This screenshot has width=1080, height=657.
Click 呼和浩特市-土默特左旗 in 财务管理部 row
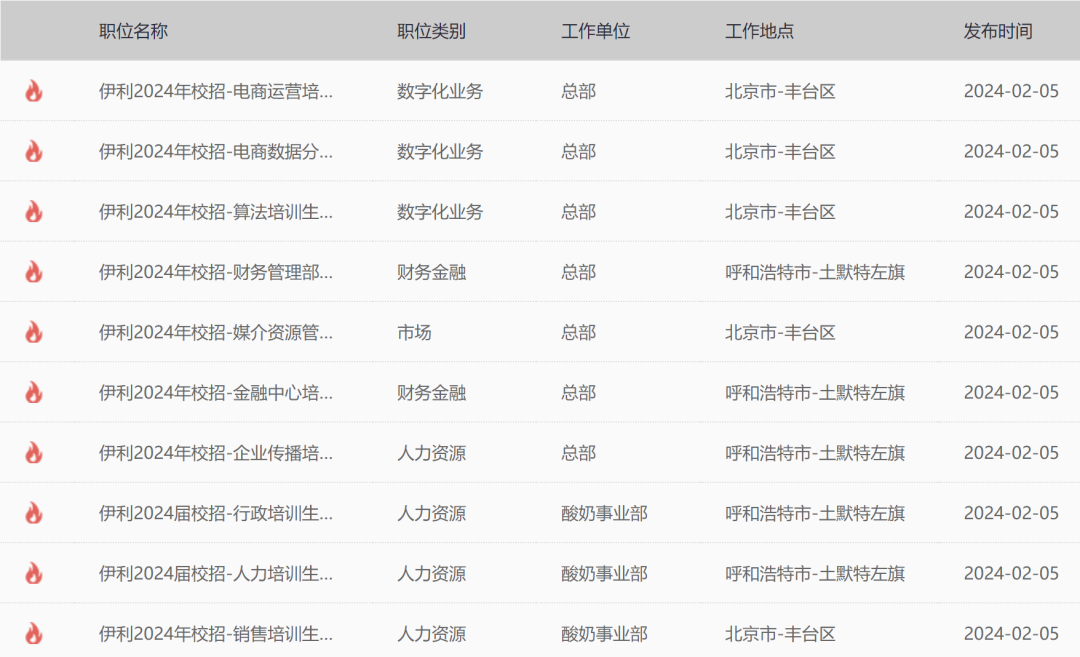pyautogui.click(x=815, y=272)
